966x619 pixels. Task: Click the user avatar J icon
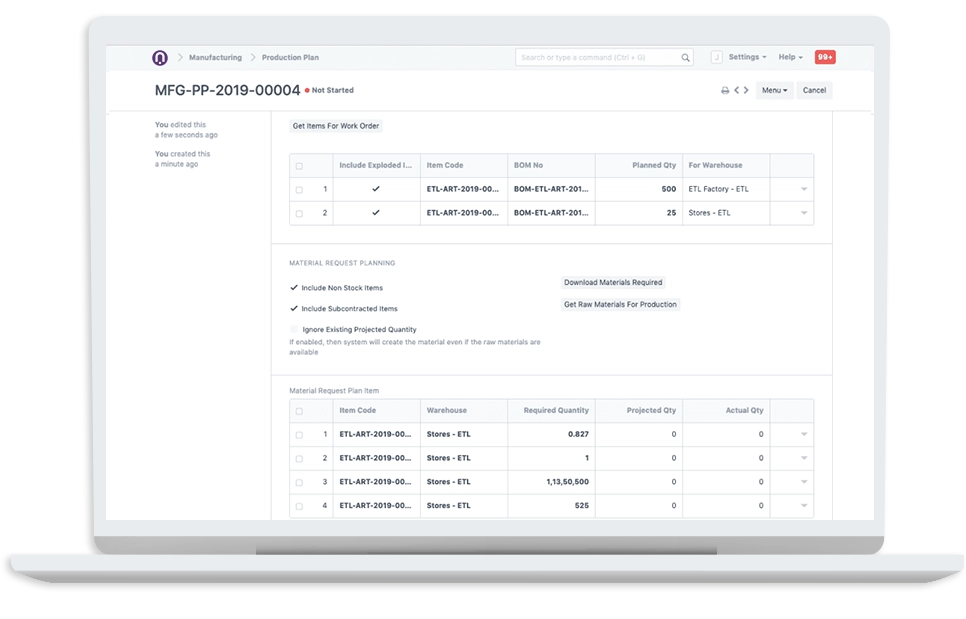tap(716, 57)
